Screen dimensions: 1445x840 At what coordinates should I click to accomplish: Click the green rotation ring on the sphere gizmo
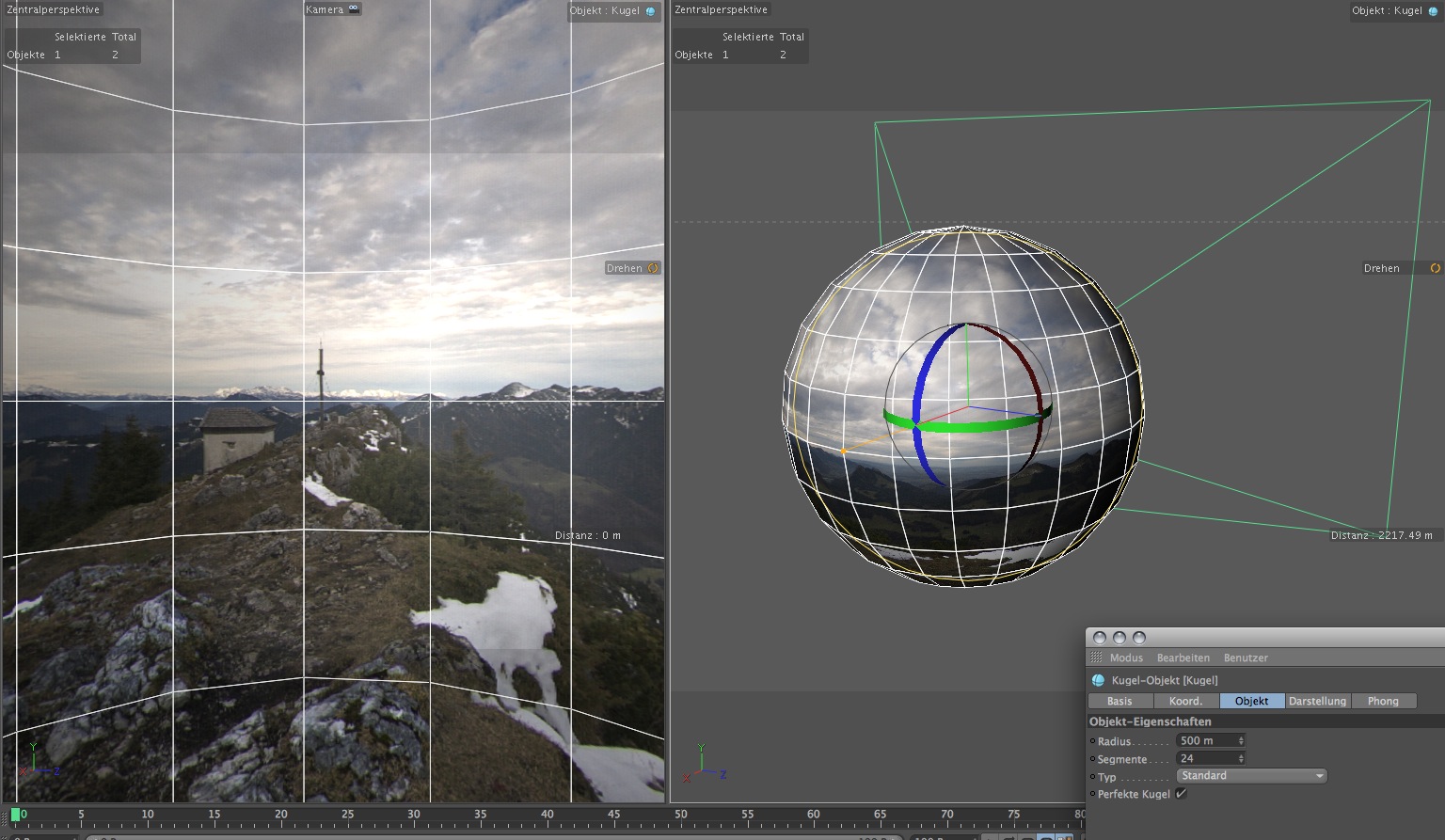click(x=969, y=425)
